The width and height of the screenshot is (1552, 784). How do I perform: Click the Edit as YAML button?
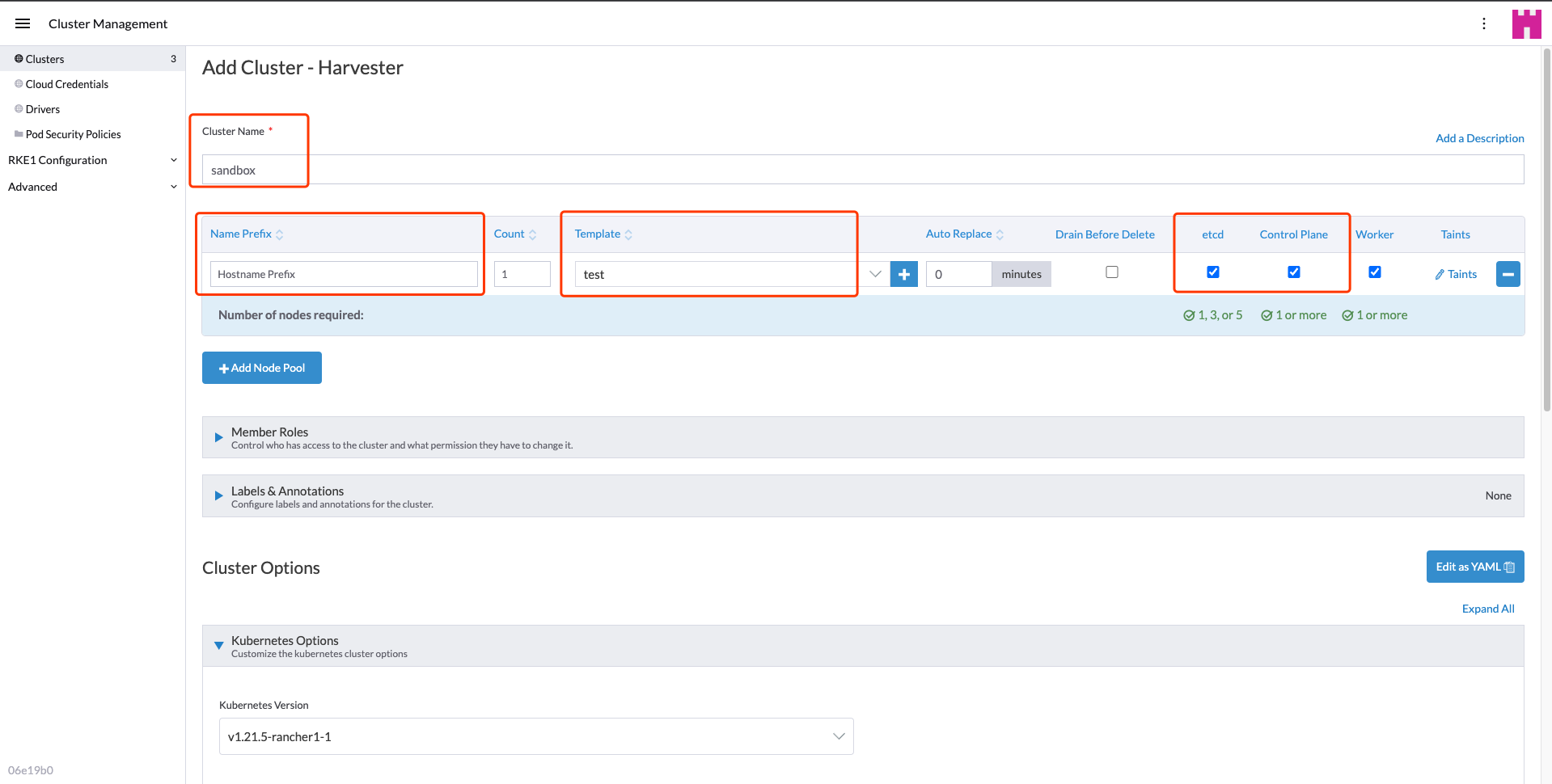1474,567
